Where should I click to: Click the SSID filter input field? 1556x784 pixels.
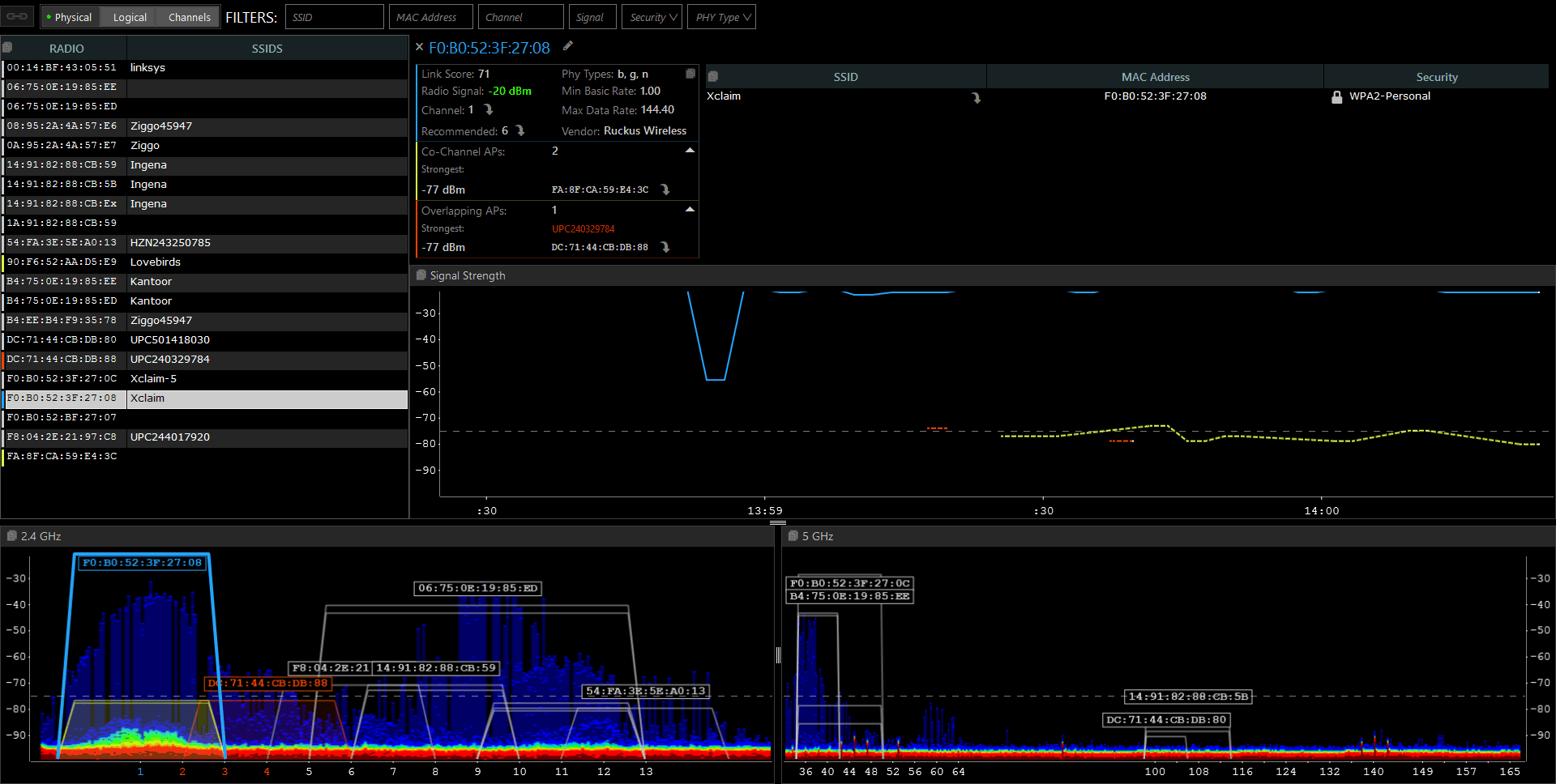click(335, 17)
